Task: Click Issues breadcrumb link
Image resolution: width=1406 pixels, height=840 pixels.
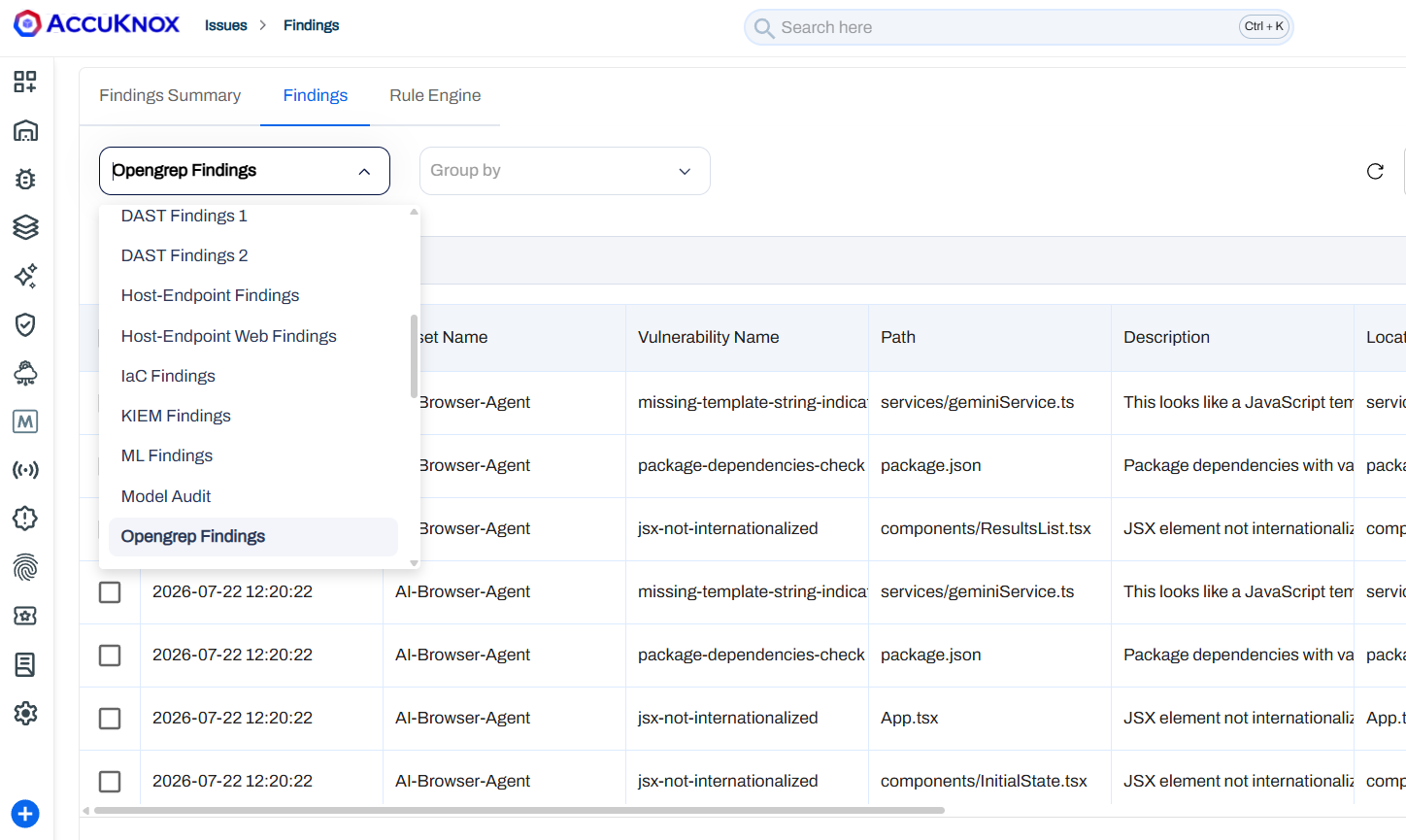Action: pyautogui.click(x=226, y=25)
